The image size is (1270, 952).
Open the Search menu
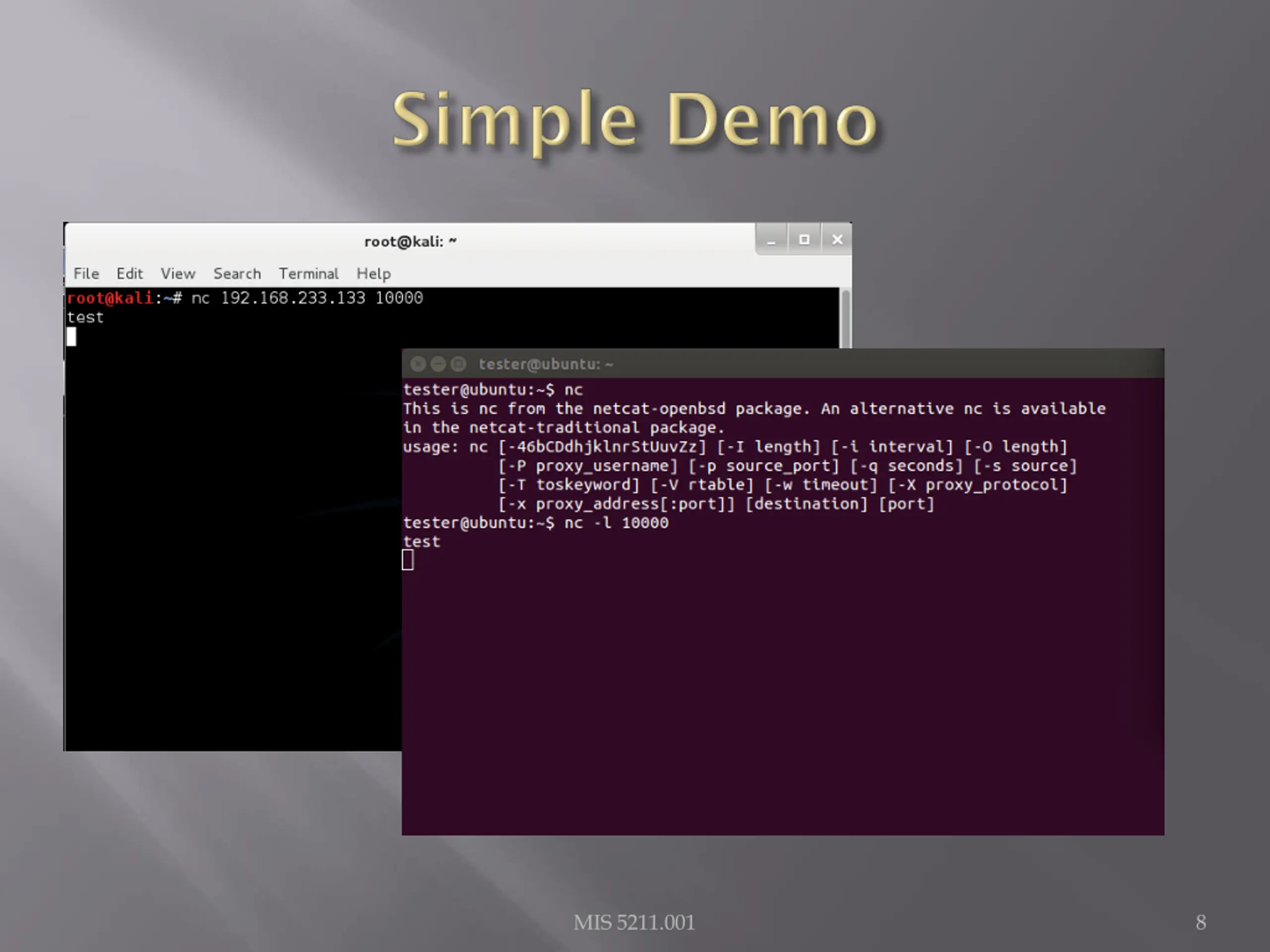pyautogui.click(x=237, y=274)
